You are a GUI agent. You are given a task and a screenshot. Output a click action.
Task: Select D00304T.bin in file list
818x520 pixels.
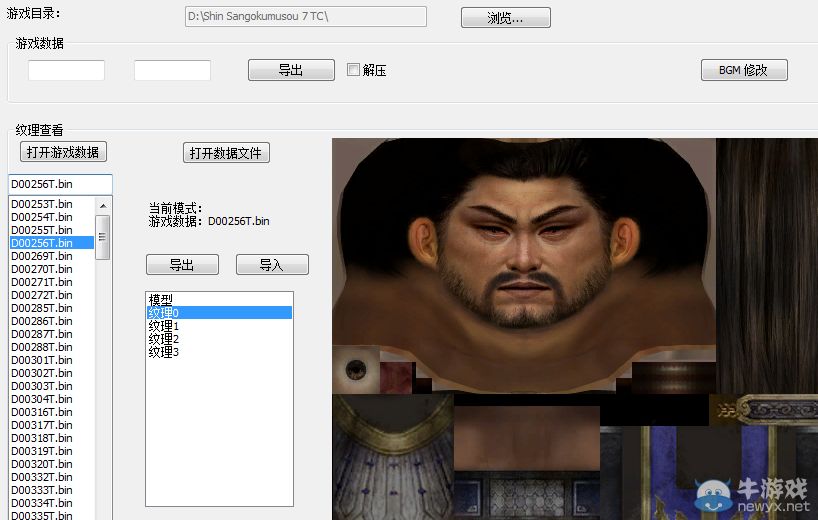52,400
